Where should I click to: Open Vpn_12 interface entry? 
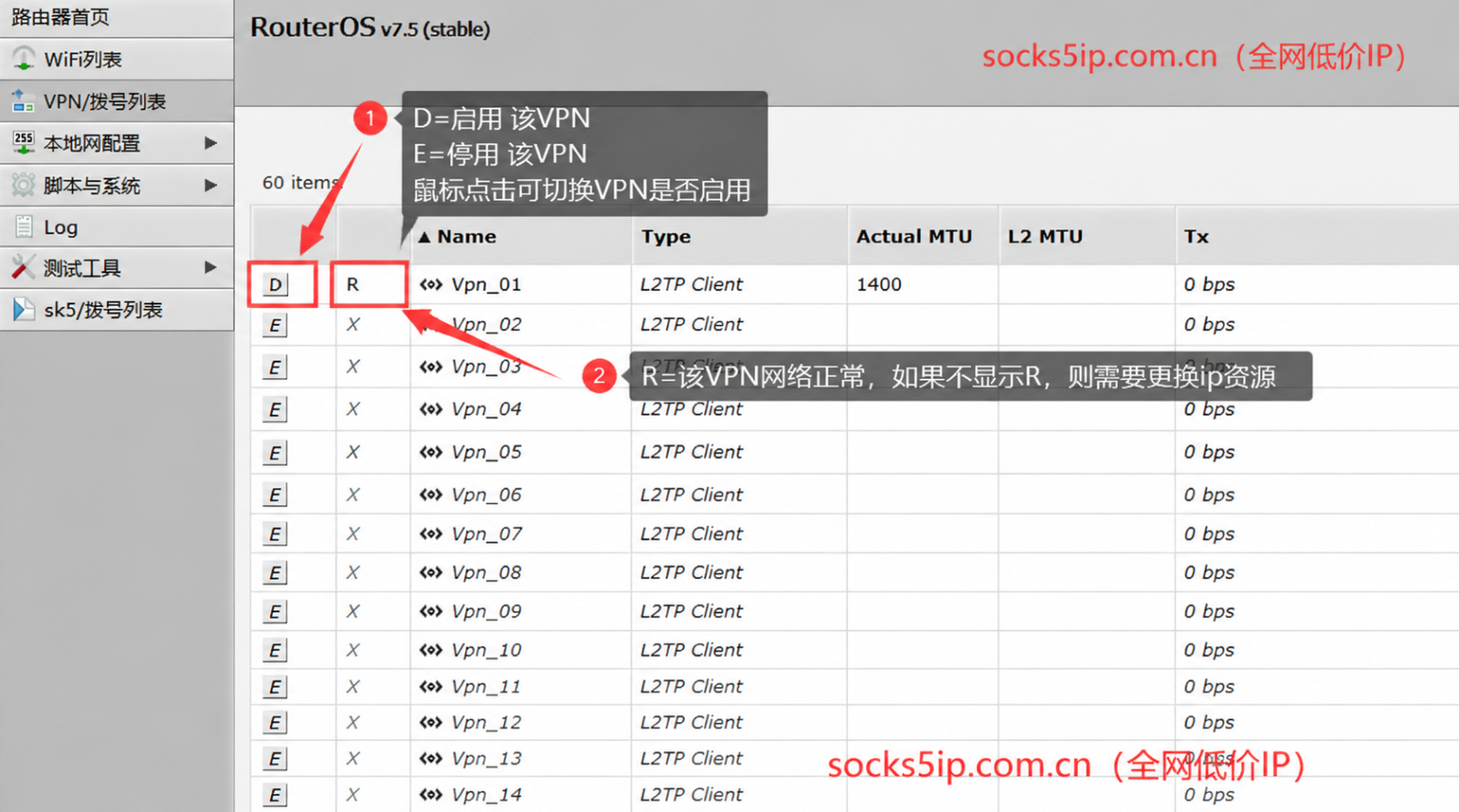(x=486, y=723)
